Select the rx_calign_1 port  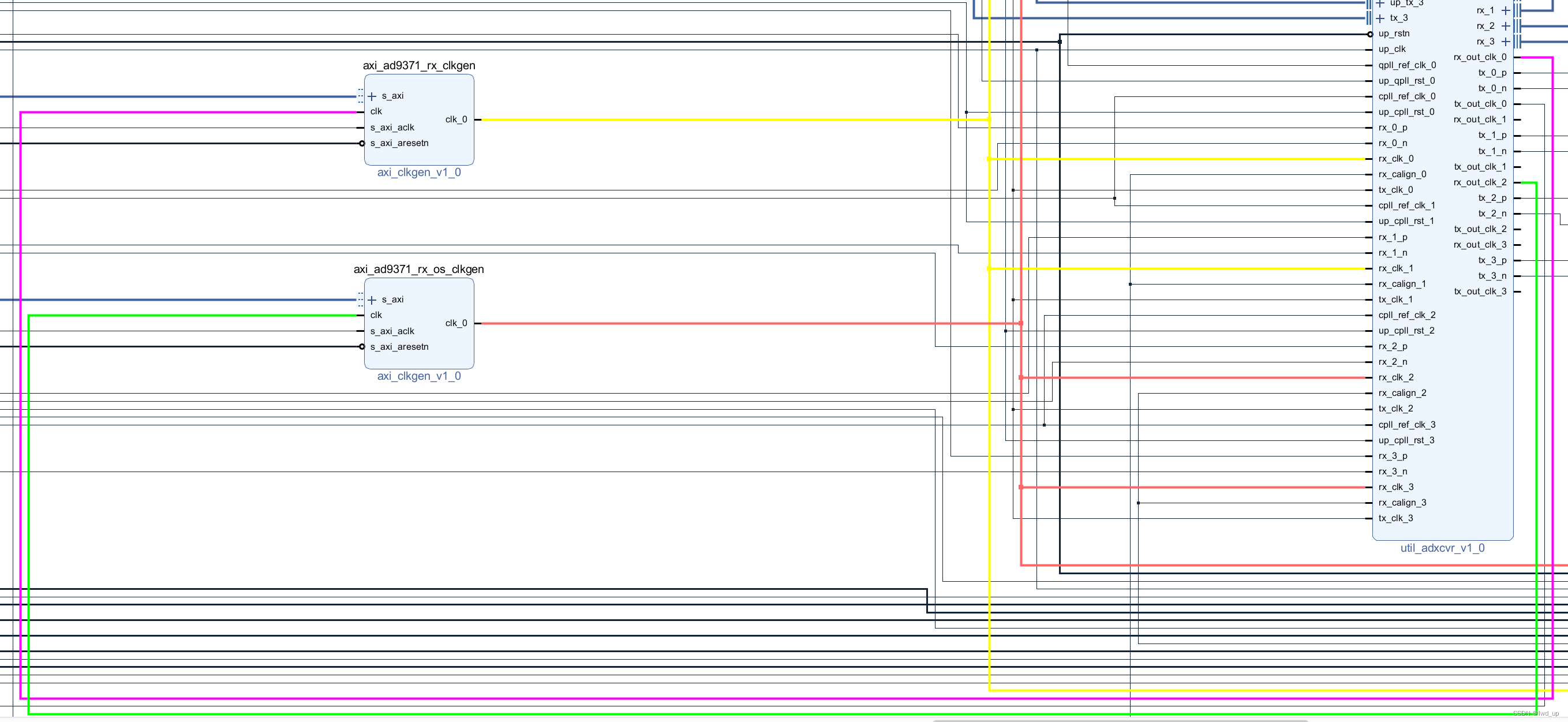(x=1402, y=285)
